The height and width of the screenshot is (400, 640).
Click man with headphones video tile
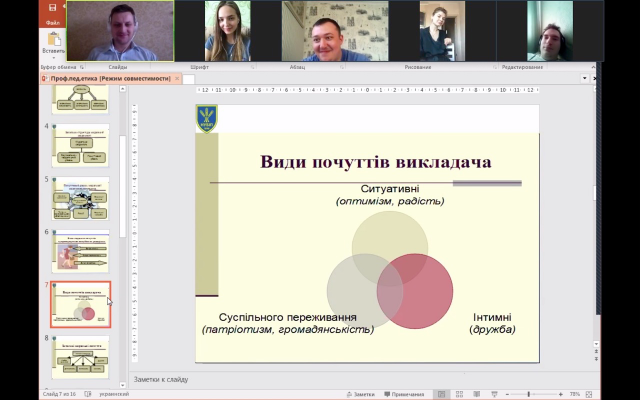(550, 31)
